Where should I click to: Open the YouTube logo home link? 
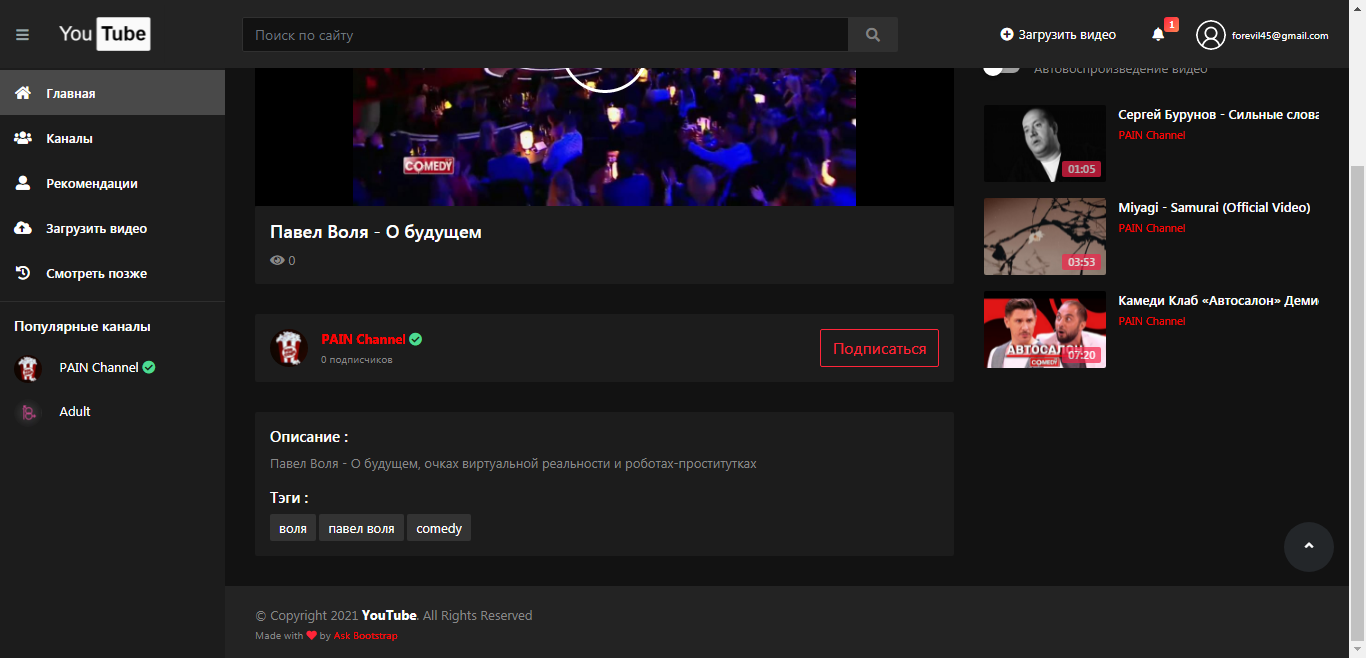coord(104,34)
